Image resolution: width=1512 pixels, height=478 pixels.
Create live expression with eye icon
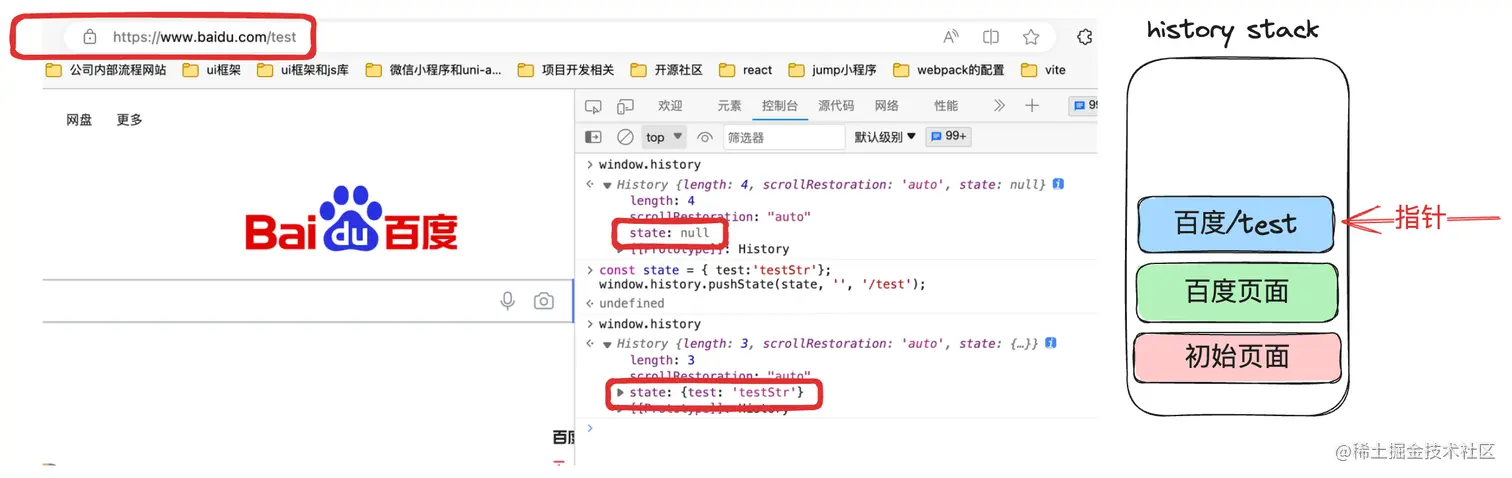[705, 137]
